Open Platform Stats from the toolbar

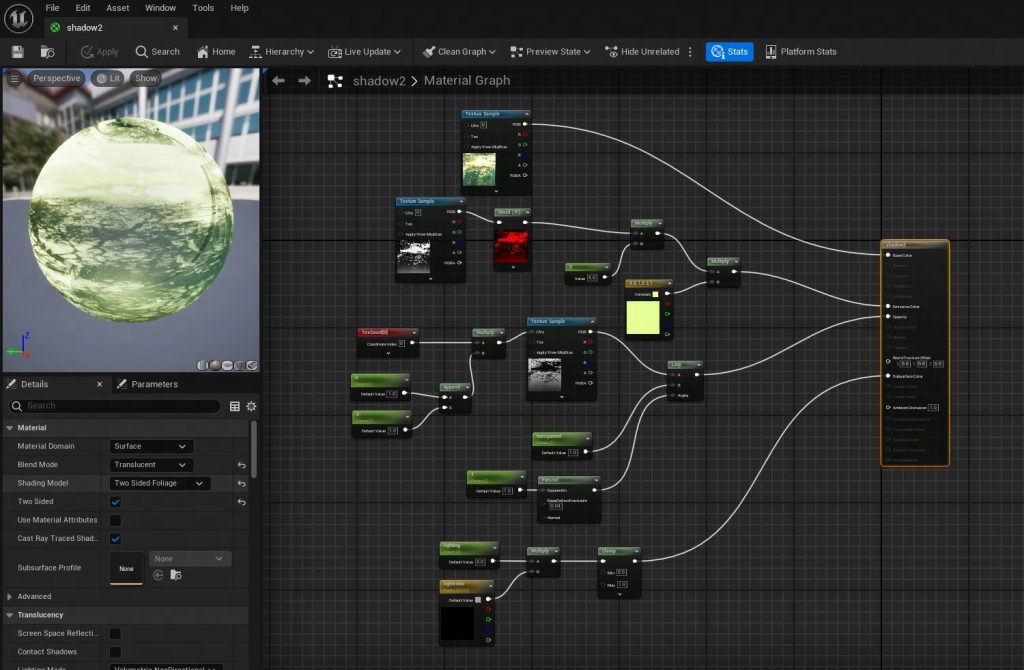pos(800,52)
